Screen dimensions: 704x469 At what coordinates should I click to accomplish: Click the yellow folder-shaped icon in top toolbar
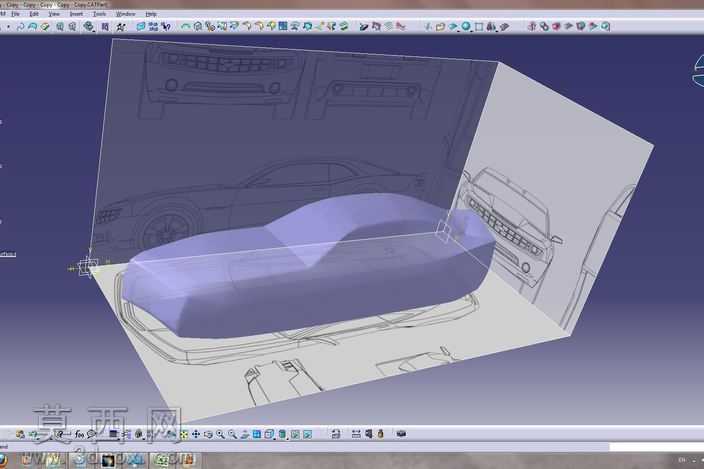pyautogui.click(x=440, y=27)
